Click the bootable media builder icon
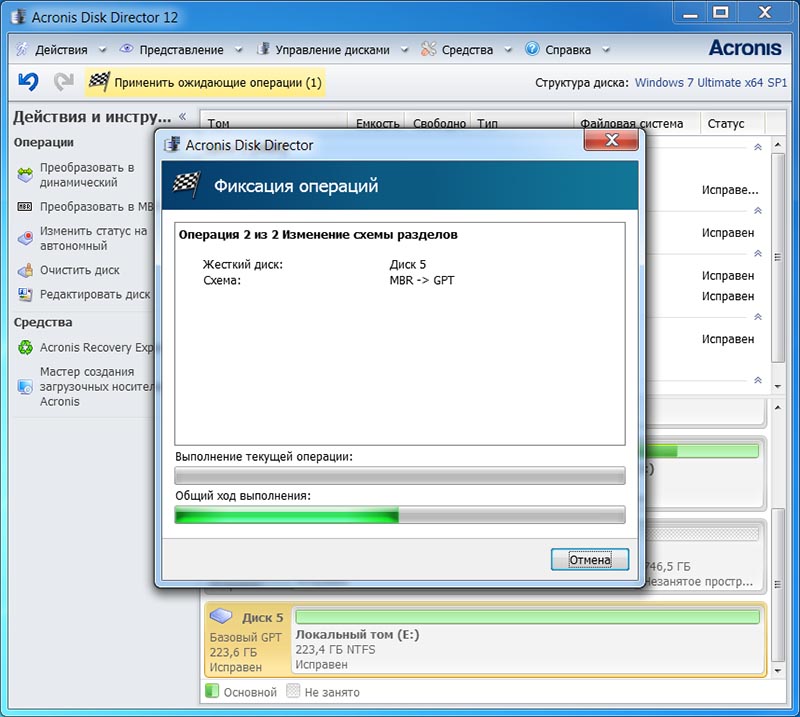Image resolution: width=800 pixels, height=717 pixels. 25,386
